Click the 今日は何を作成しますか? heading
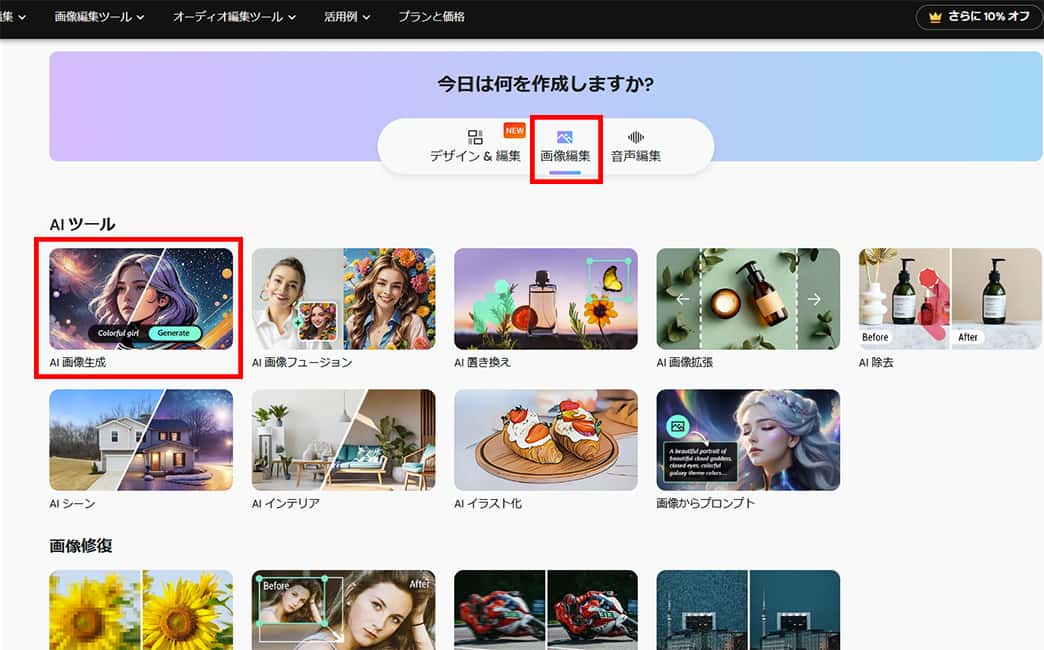Screen dimensions: 1044x650 [545, 84]
